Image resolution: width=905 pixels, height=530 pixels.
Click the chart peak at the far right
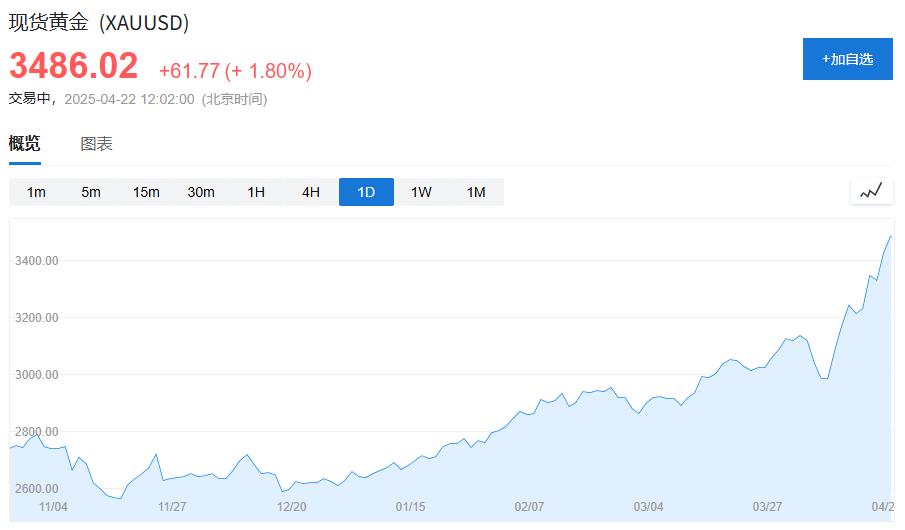889,237
